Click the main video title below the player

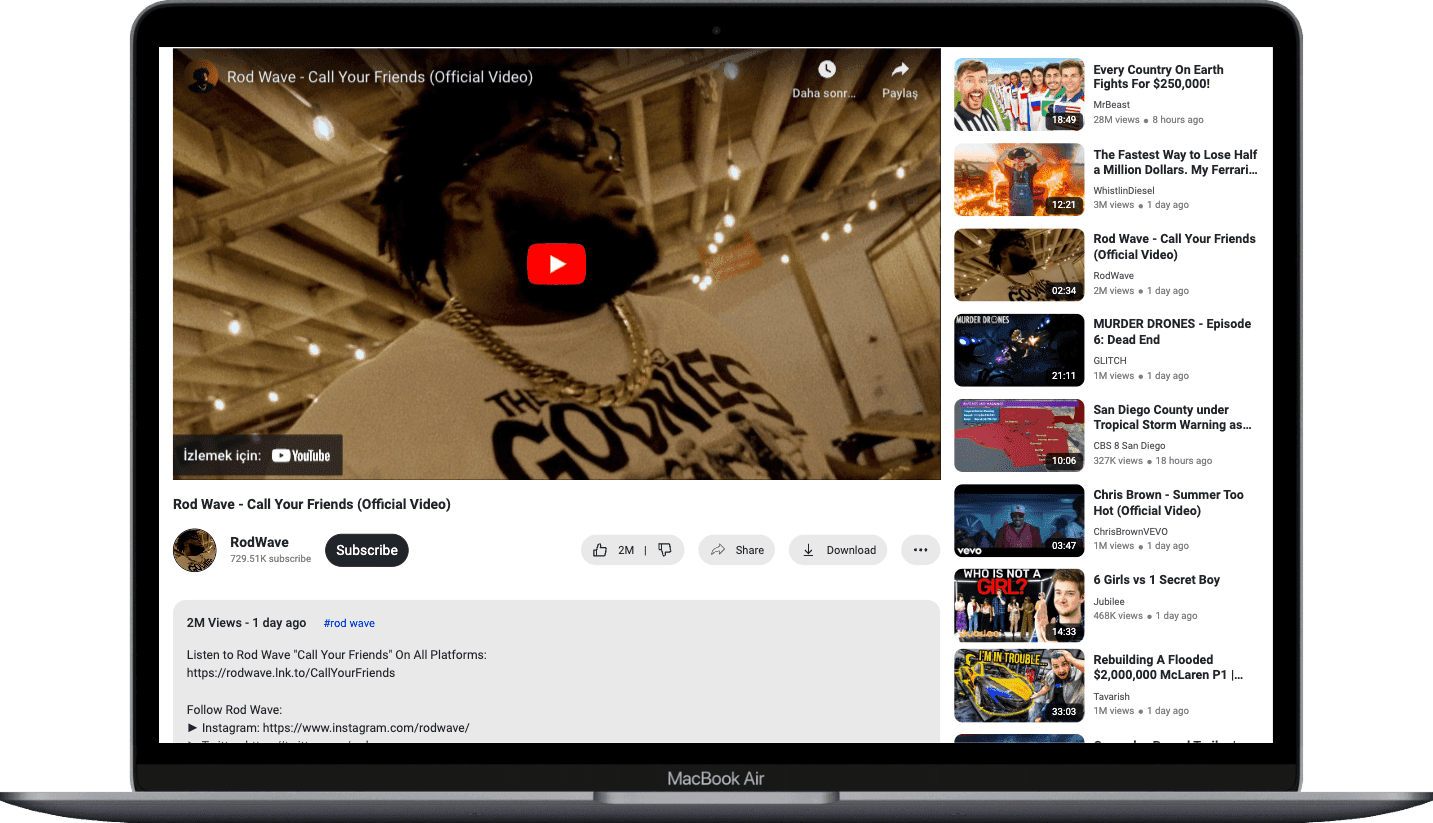pos(312,504)
